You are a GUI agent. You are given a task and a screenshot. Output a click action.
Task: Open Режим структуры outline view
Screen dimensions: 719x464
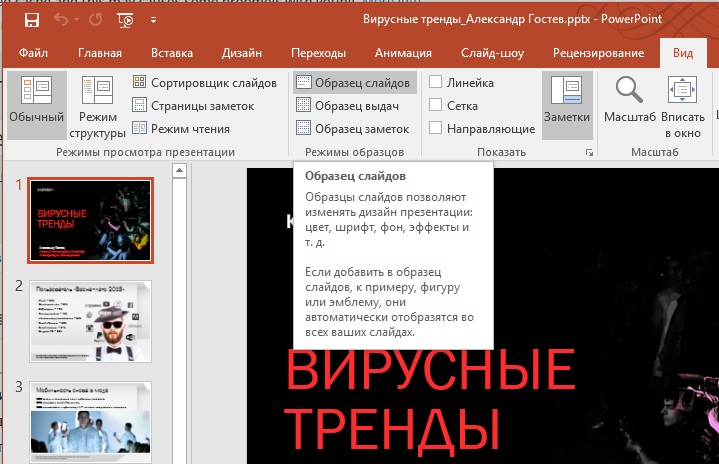(97, 110)
